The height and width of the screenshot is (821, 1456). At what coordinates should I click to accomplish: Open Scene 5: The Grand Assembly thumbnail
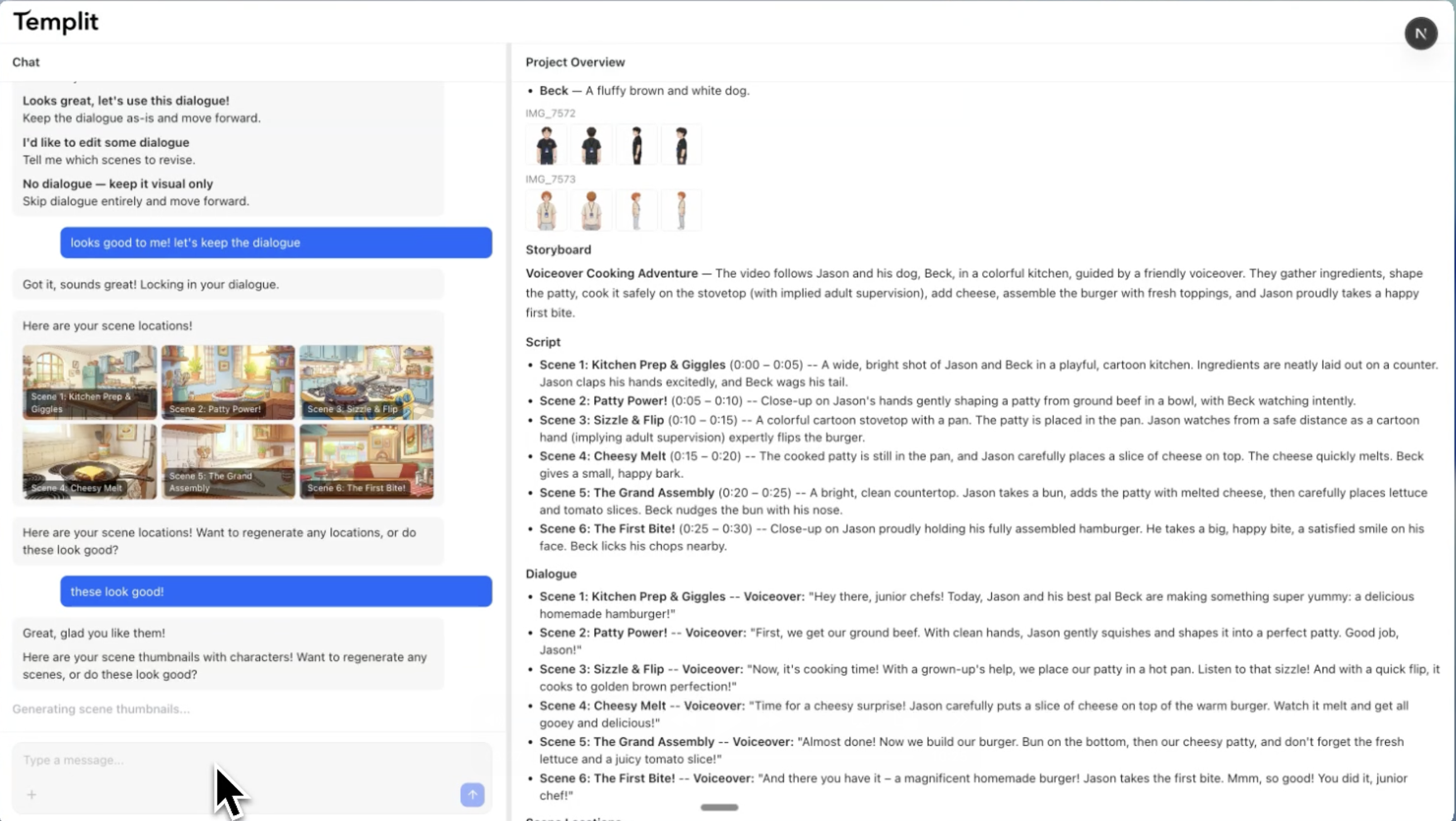pyautogui.click(x=228, y=461)
